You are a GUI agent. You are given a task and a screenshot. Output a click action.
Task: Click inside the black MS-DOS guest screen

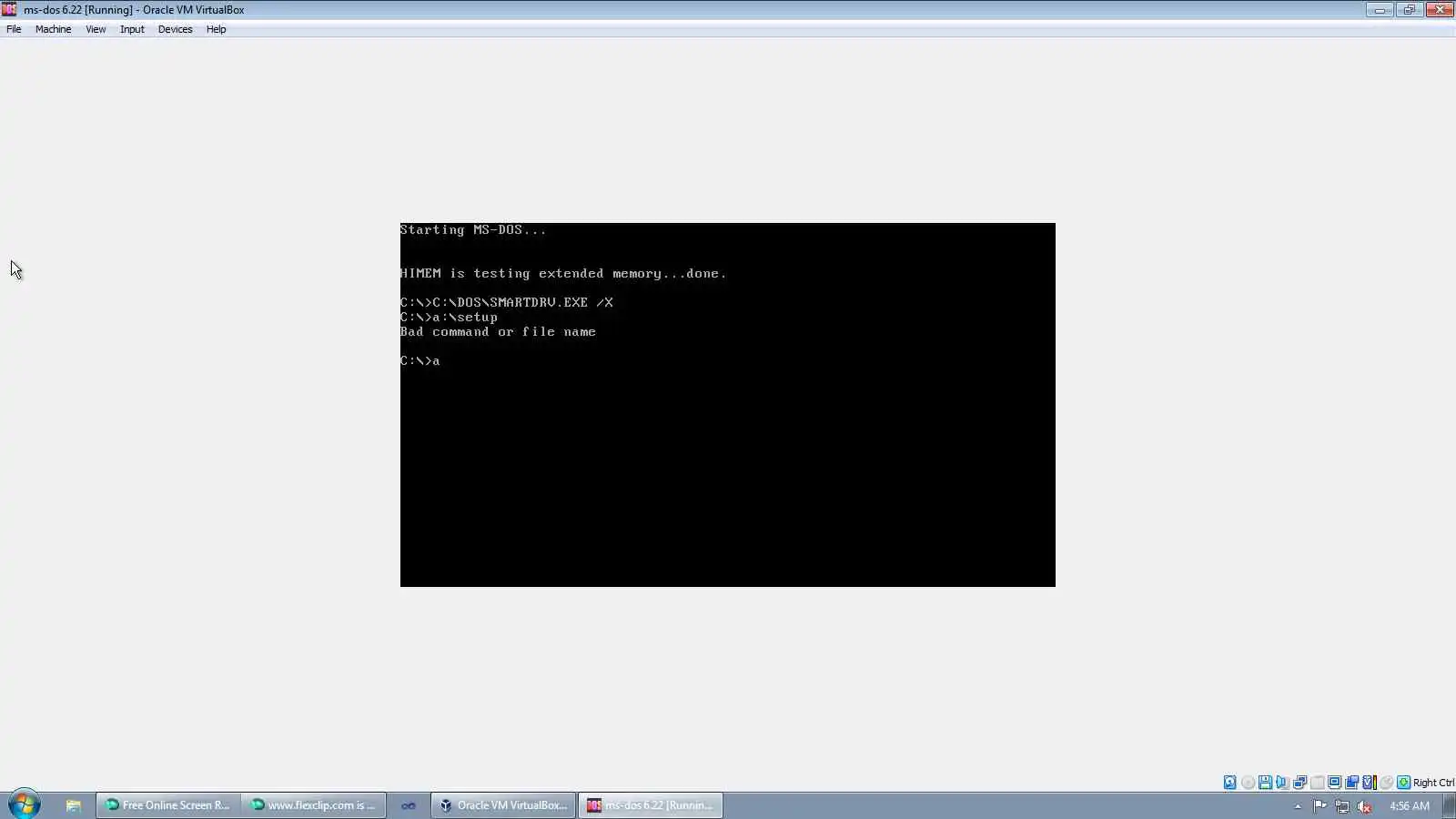728,405
